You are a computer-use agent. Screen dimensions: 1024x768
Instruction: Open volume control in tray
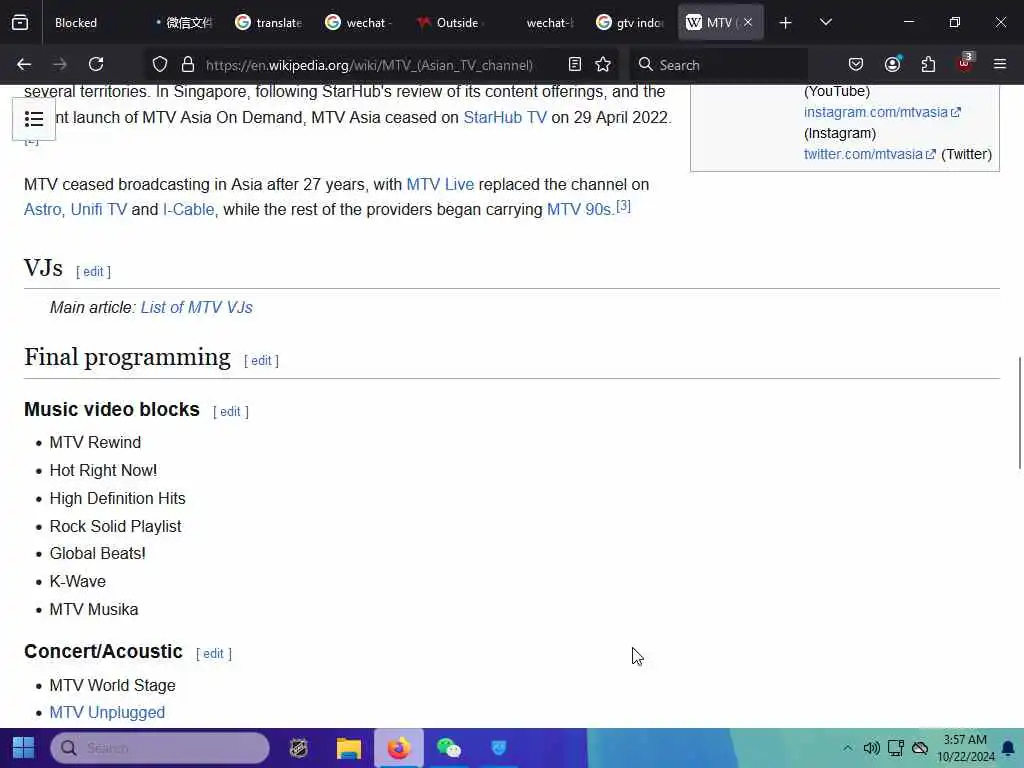(871, 748)
